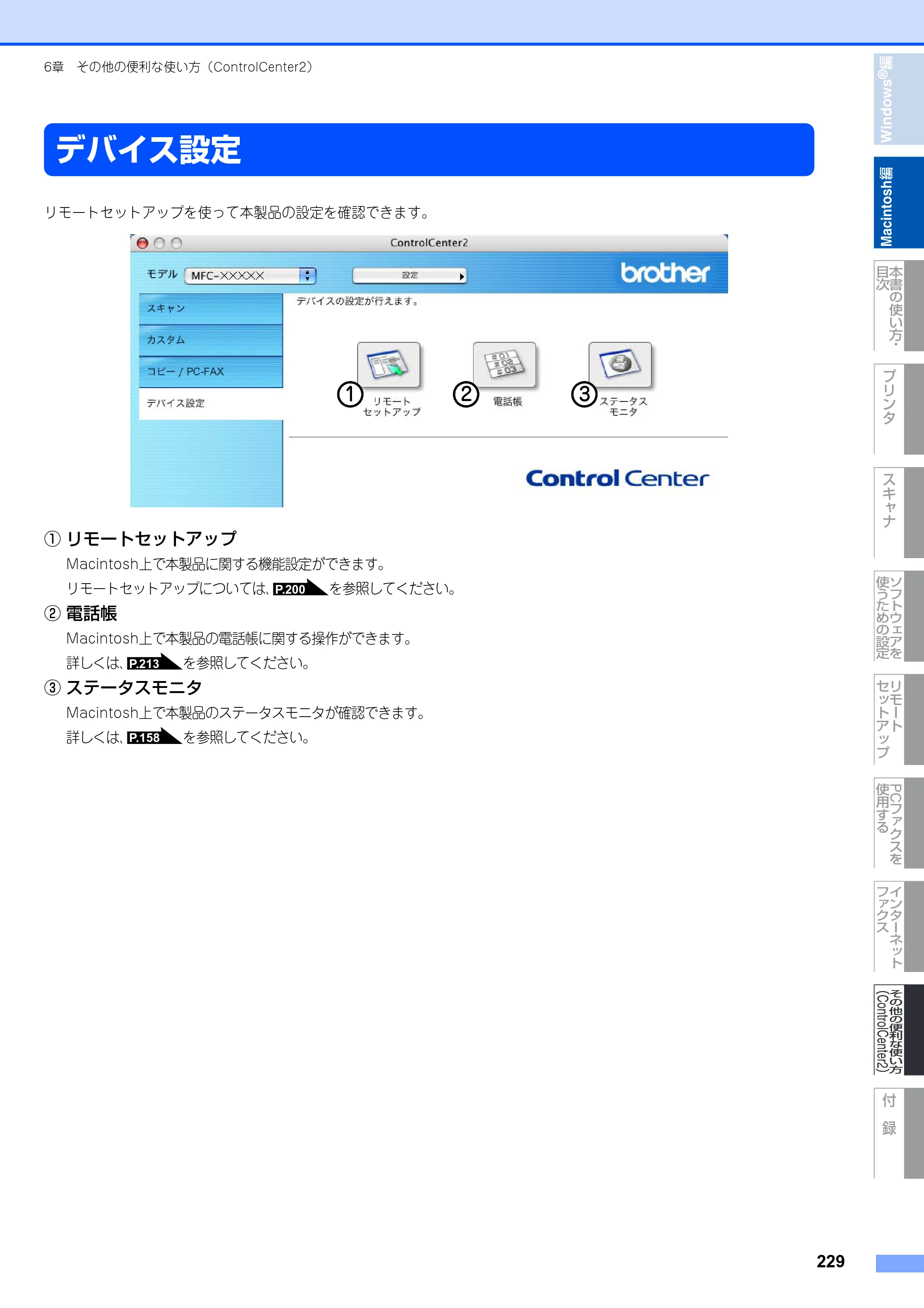The width and height of the screenshot is (924, 1308).
Task: Open the 電話帳 phonebook icon
Action: pyautogui.click(x=504, y=365)
